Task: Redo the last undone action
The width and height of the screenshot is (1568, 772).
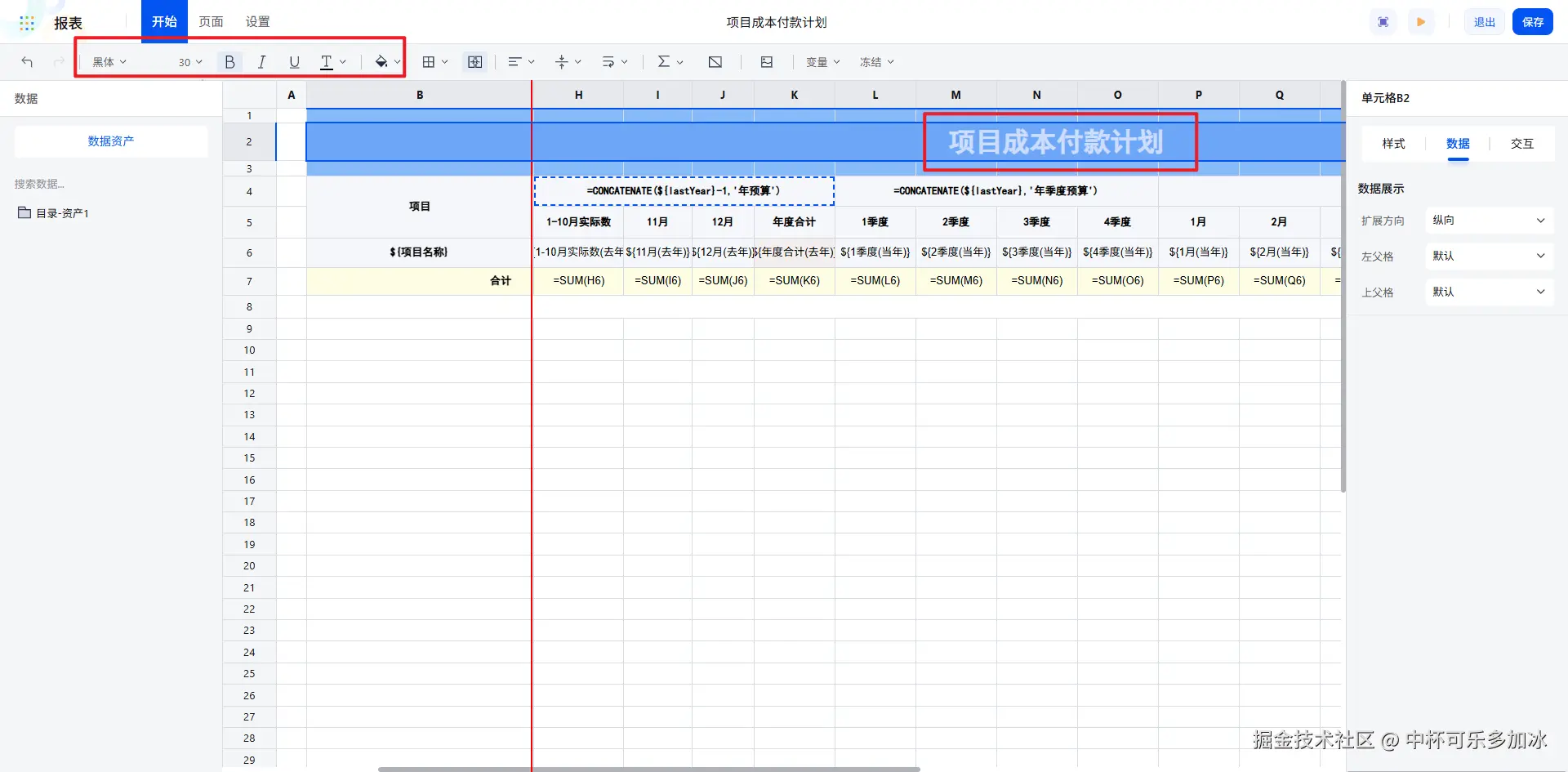Action: click(x=59, y=62)
